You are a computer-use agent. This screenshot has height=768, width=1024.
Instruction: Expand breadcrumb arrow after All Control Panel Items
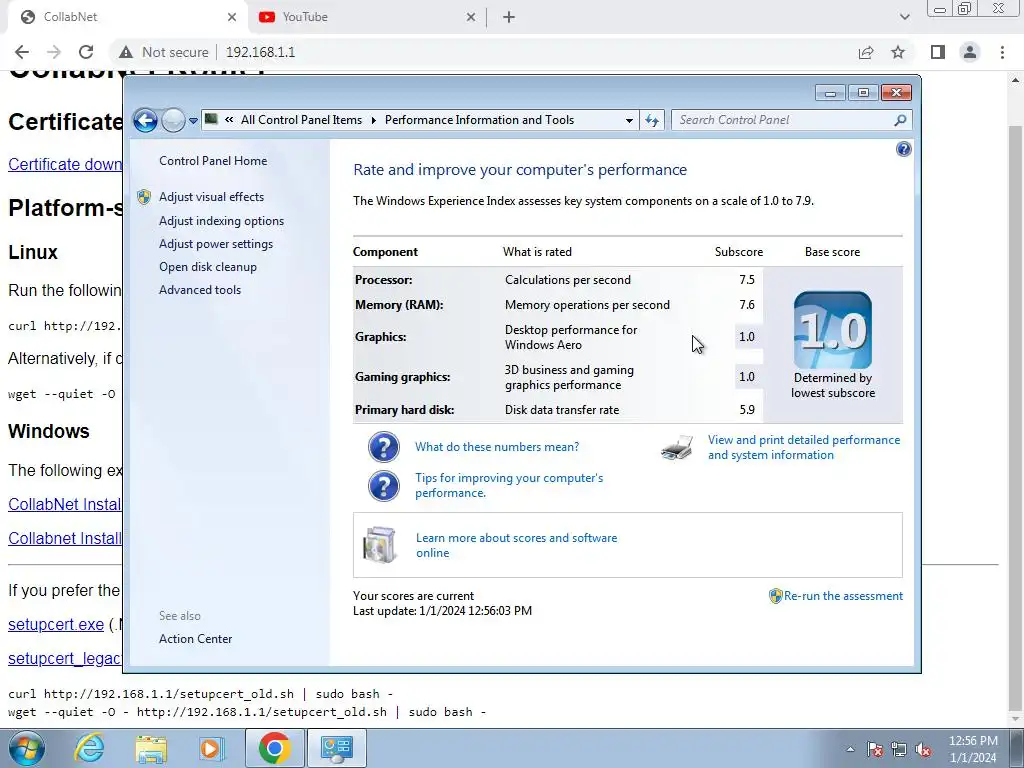tap(374, 120)
